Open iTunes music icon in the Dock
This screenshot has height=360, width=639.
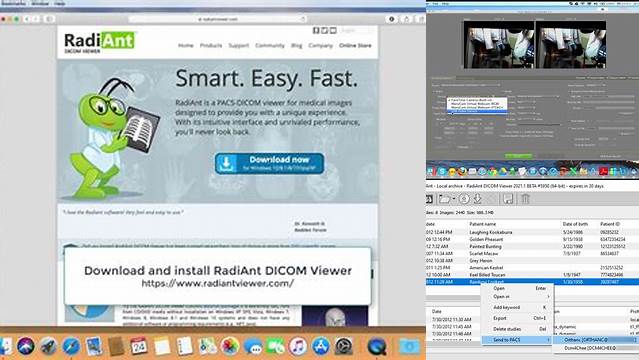point(298,347)
